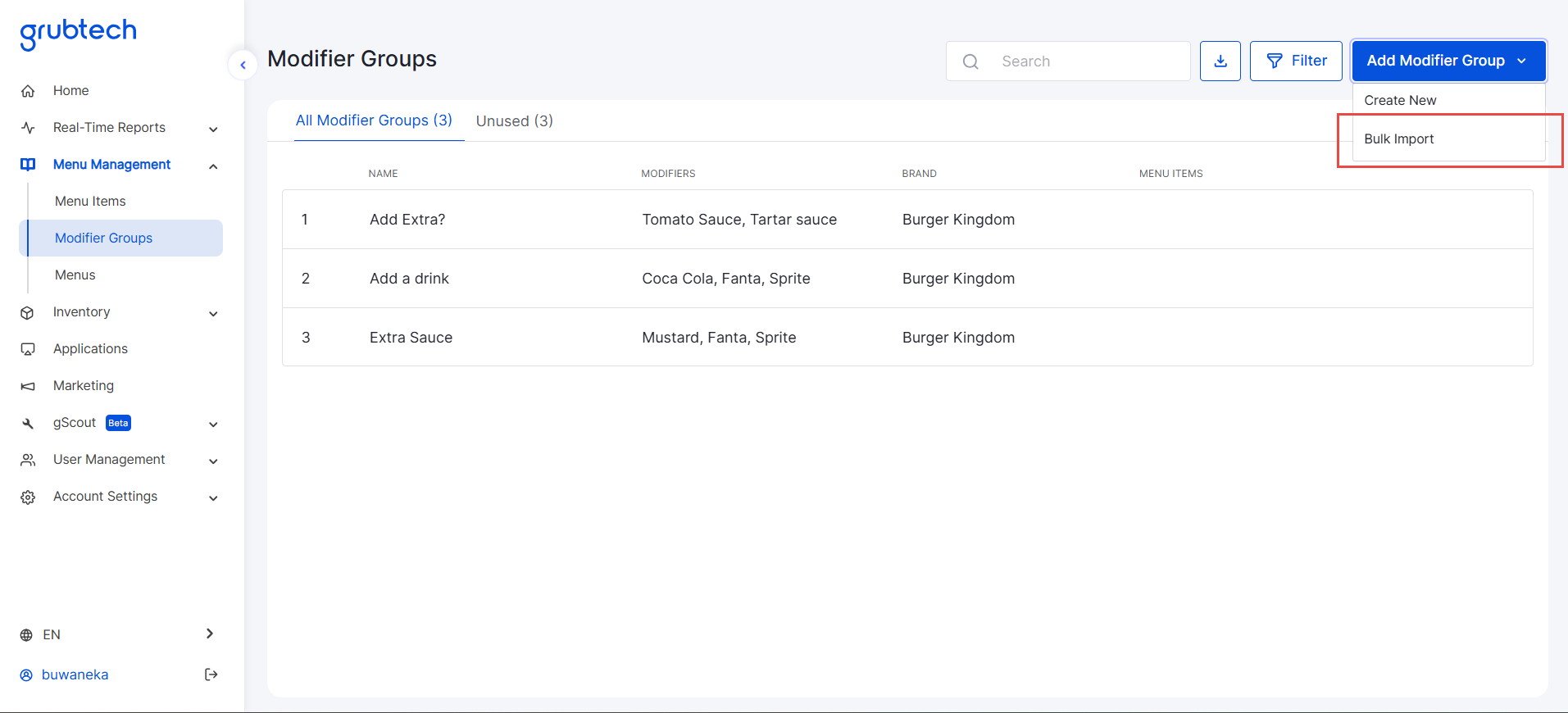Click Burger Kingdom in Extra Sauce row
Image resolution: width=1568 pixels, height=713 pixels.
click(x=958, y=338)
